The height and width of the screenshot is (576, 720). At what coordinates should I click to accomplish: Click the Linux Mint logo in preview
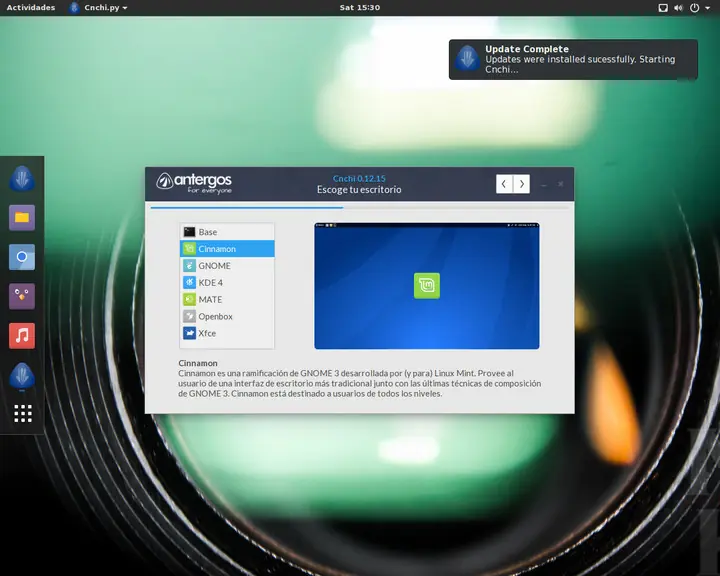427,286
